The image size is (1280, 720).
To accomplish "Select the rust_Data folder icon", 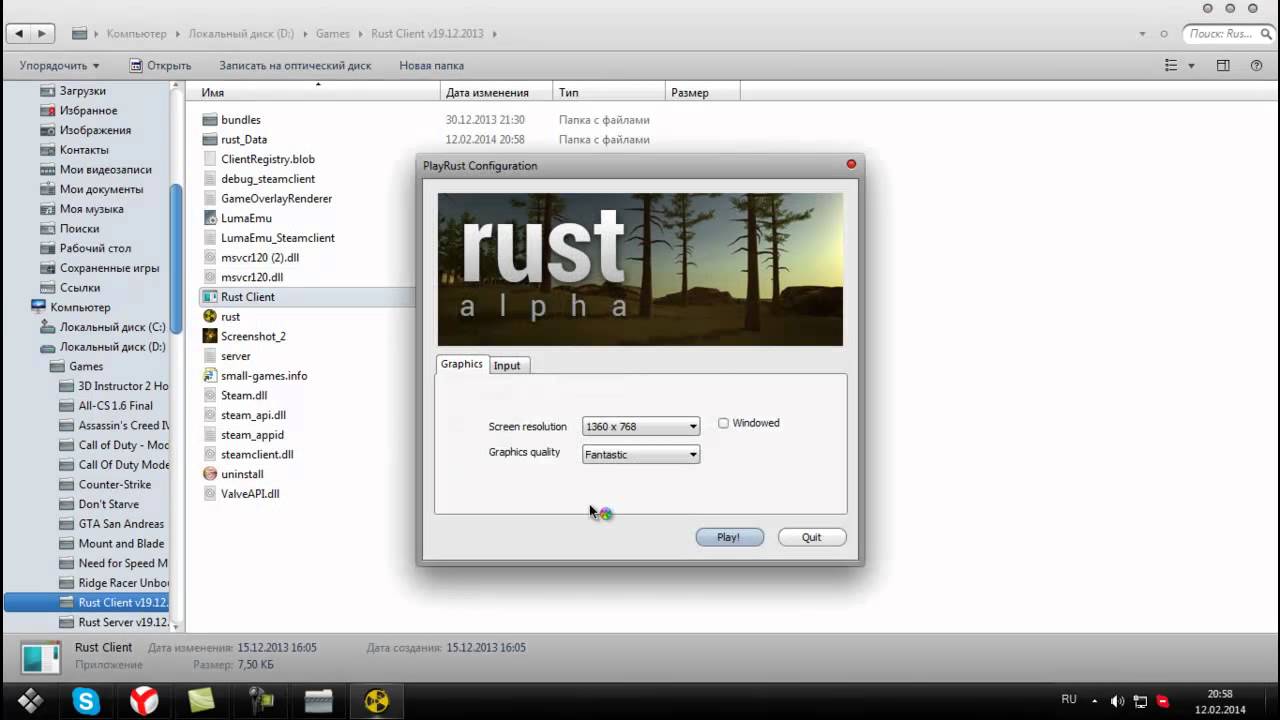I will tap(210, 139).
